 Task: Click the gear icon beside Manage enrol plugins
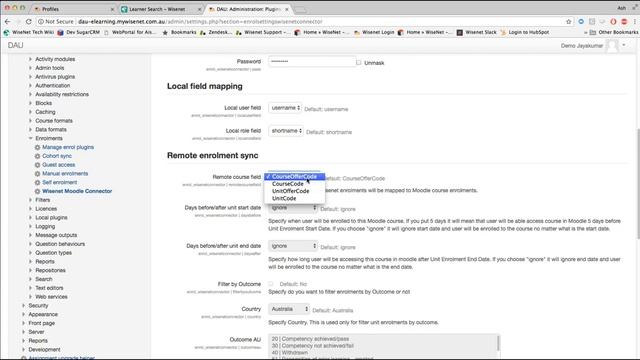(x=38, y=147)
